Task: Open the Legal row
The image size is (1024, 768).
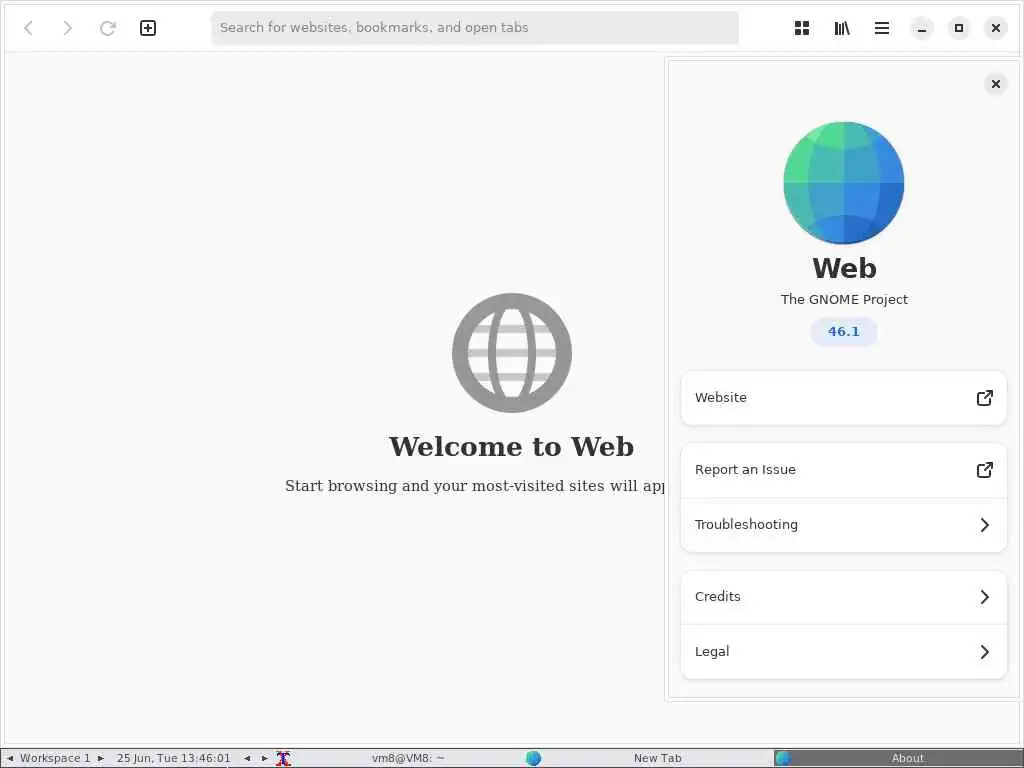Action: (844, 652)
